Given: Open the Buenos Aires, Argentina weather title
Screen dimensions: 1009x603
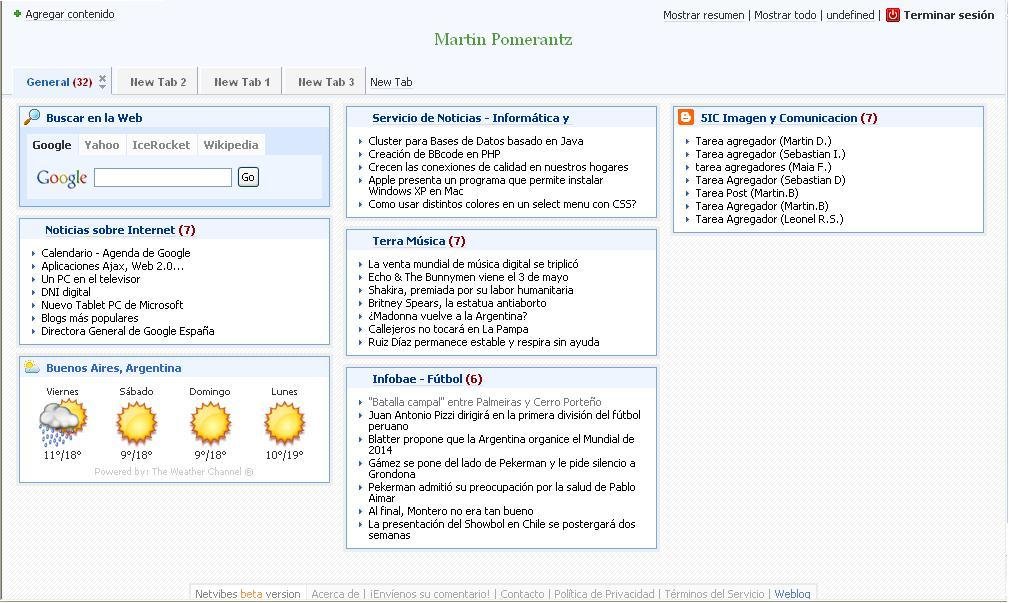Looking at the screenshot, I should coord(114,368).
